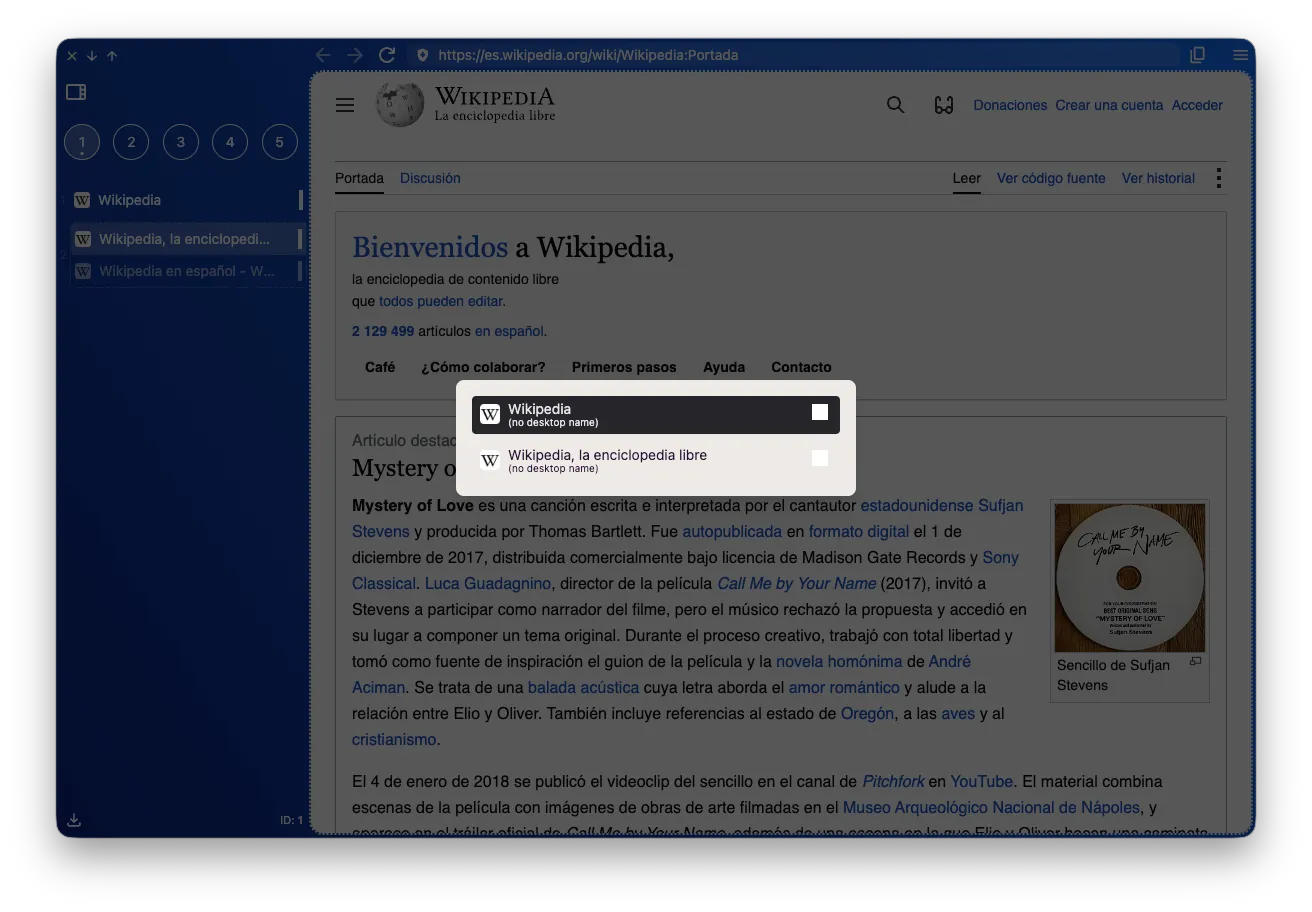Tick the checkbox for 'Wikipedia, la enciclopedia libre' row

[820, 458]
